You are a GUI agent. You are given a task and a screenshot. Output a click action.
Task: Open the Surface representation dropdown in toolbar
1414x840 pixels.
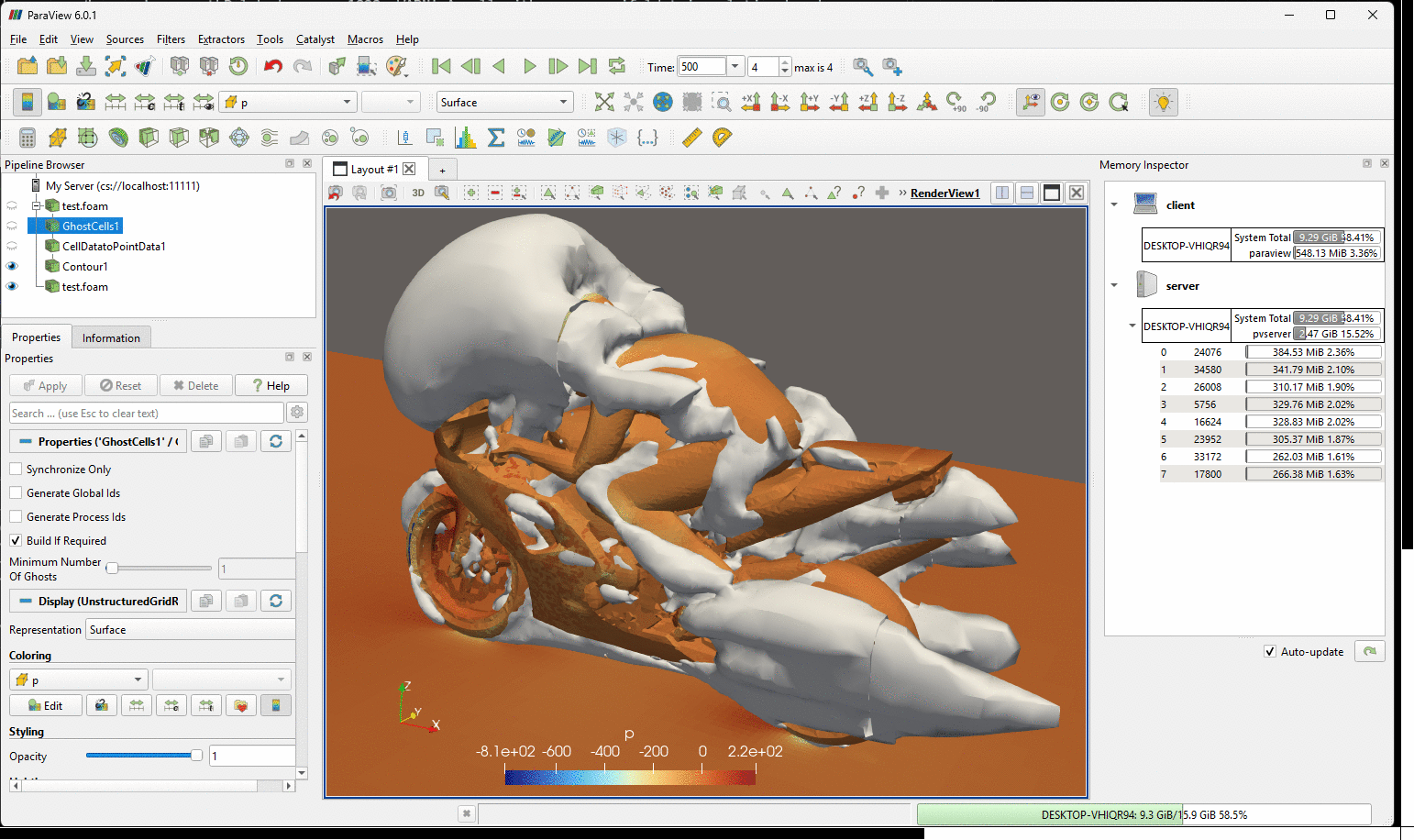pyautogui.click(x=504, y=102)
